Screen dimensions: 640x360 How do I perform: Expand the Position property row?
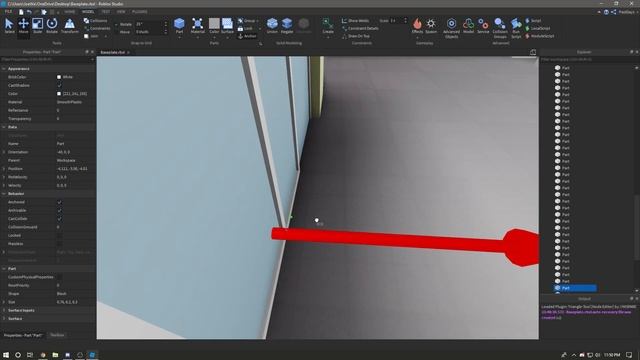point(4,169)
